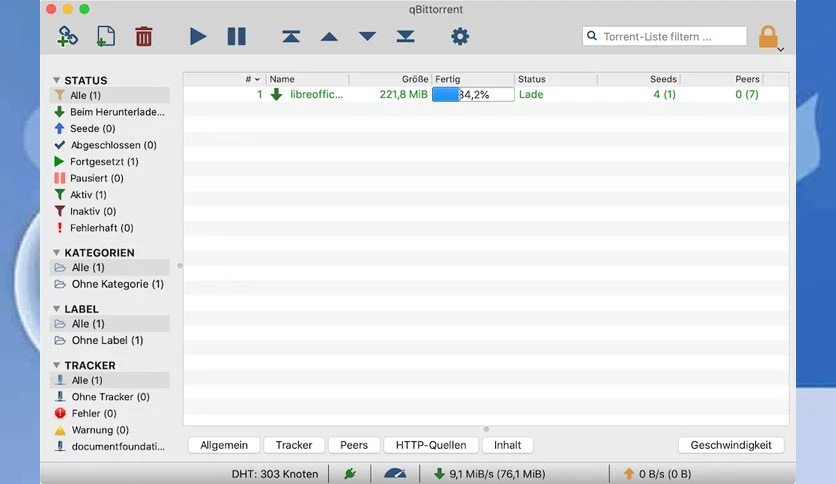Select documentfoundati... tracker entry
Viewport: 836px width, 484px height.
coord(109,446)
